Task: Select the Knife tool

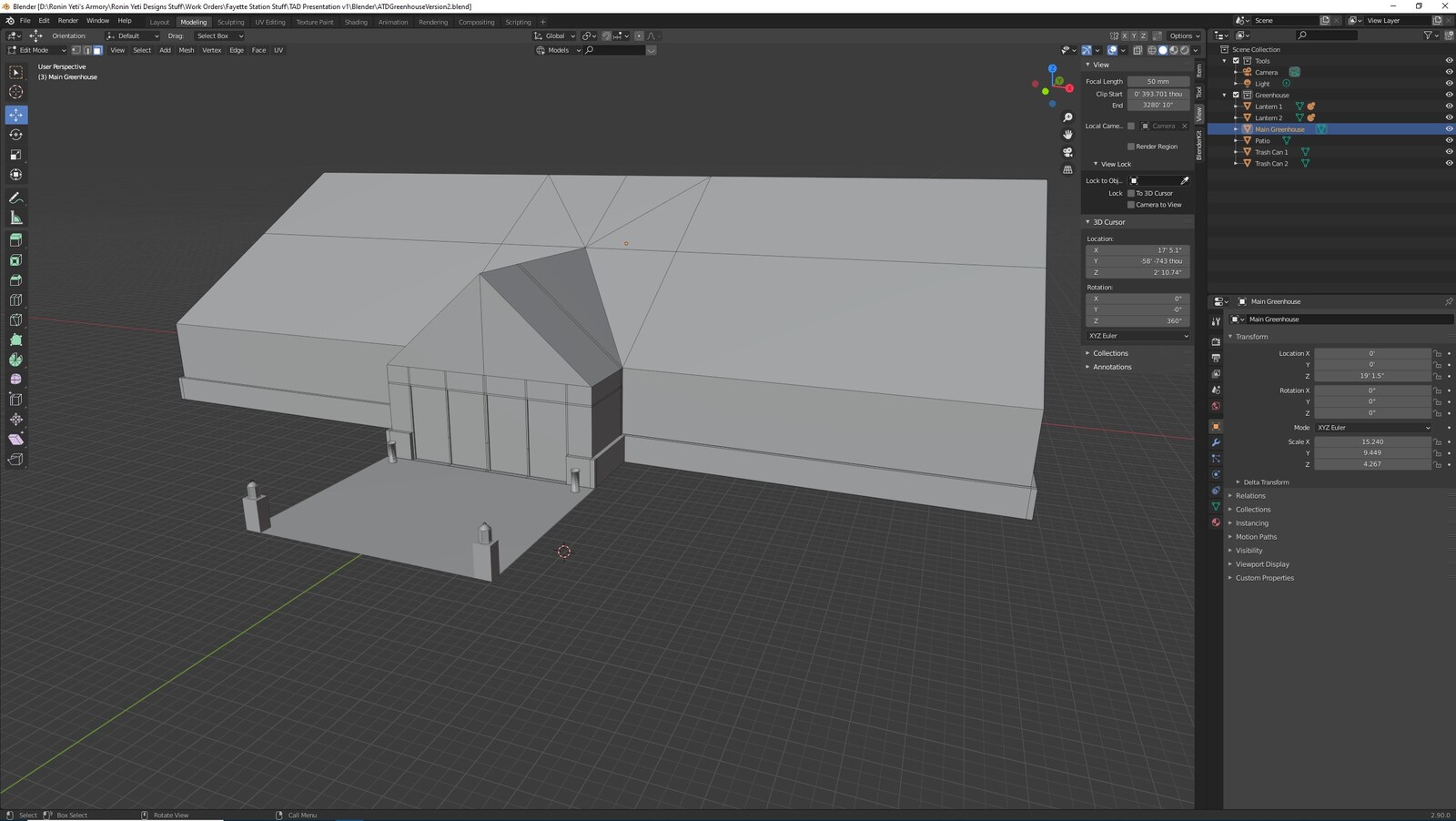Action: [x=16, y=320]
